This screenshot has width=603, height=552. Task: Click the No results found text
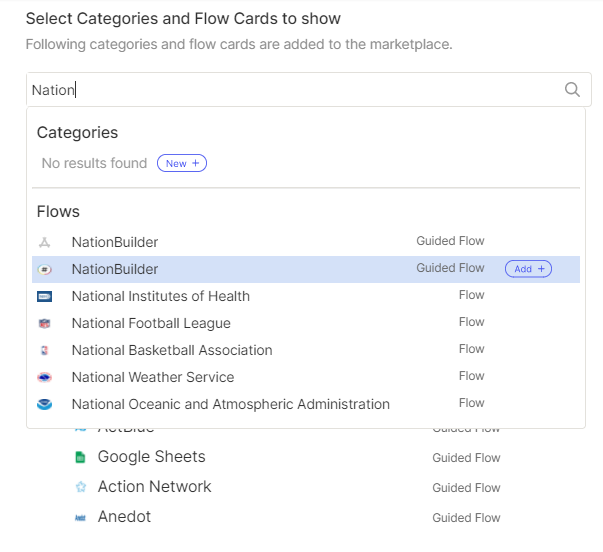point(94,163)
